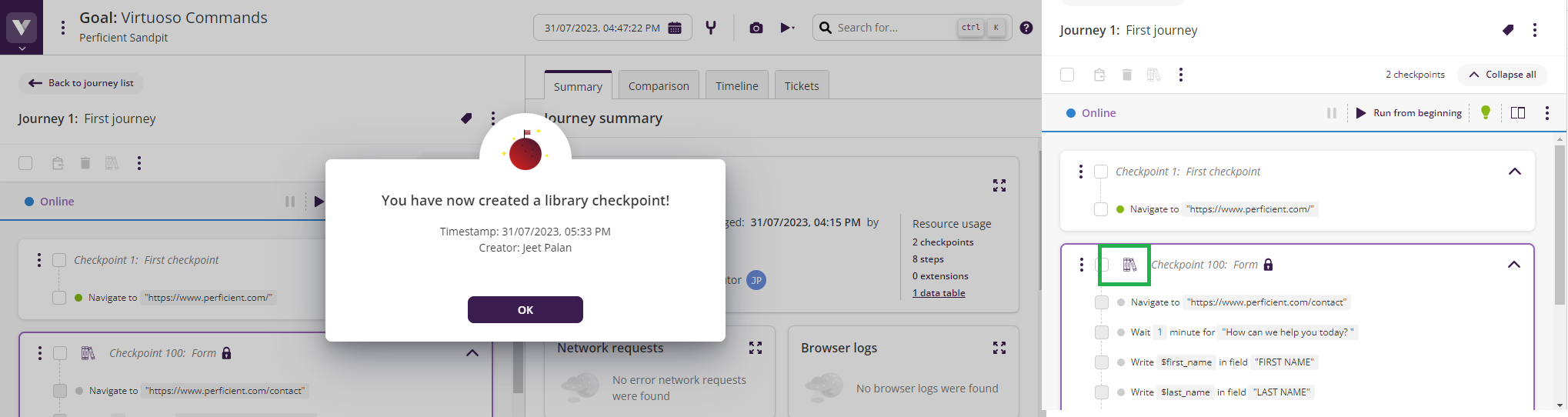Collapse Checkpoint 1: First checkpoint in the side panel
The width and height of the screenshot is (1568, 417).
1515,172
